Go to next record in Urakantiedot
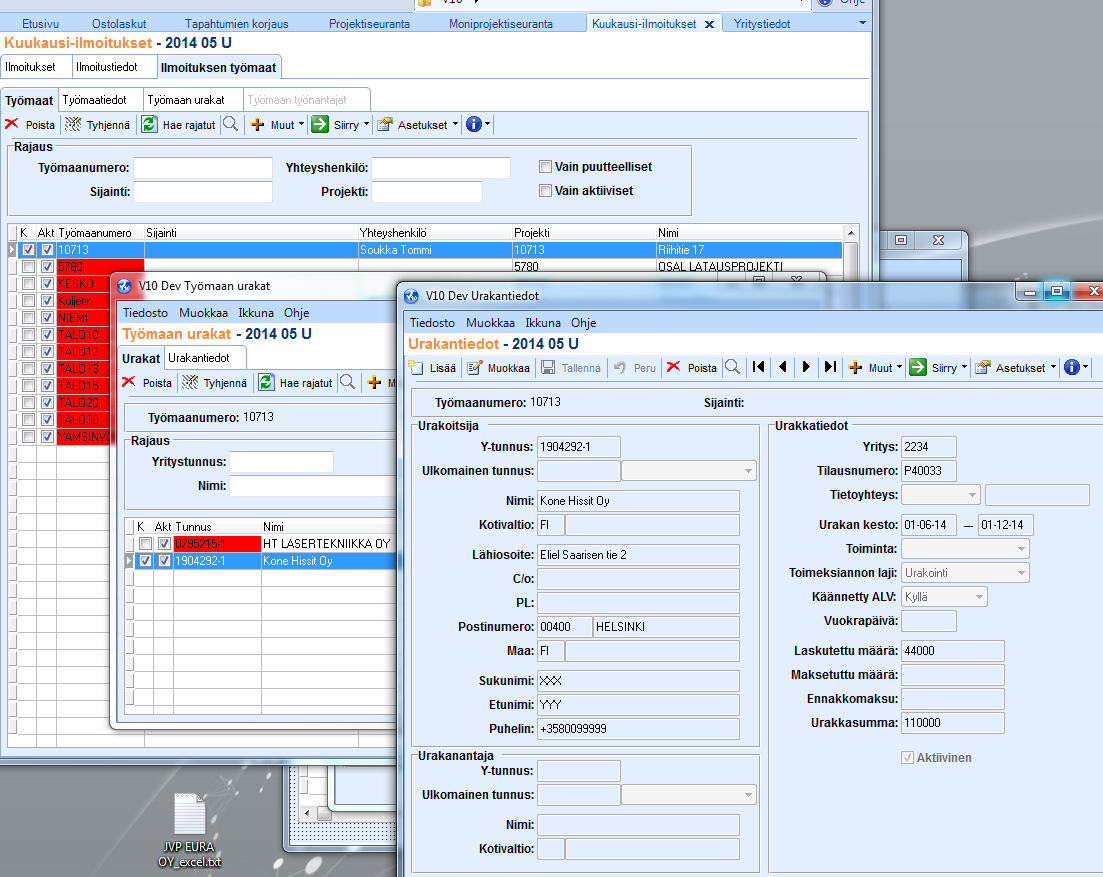The image size is (1103, 877). [x=806, y=366]
